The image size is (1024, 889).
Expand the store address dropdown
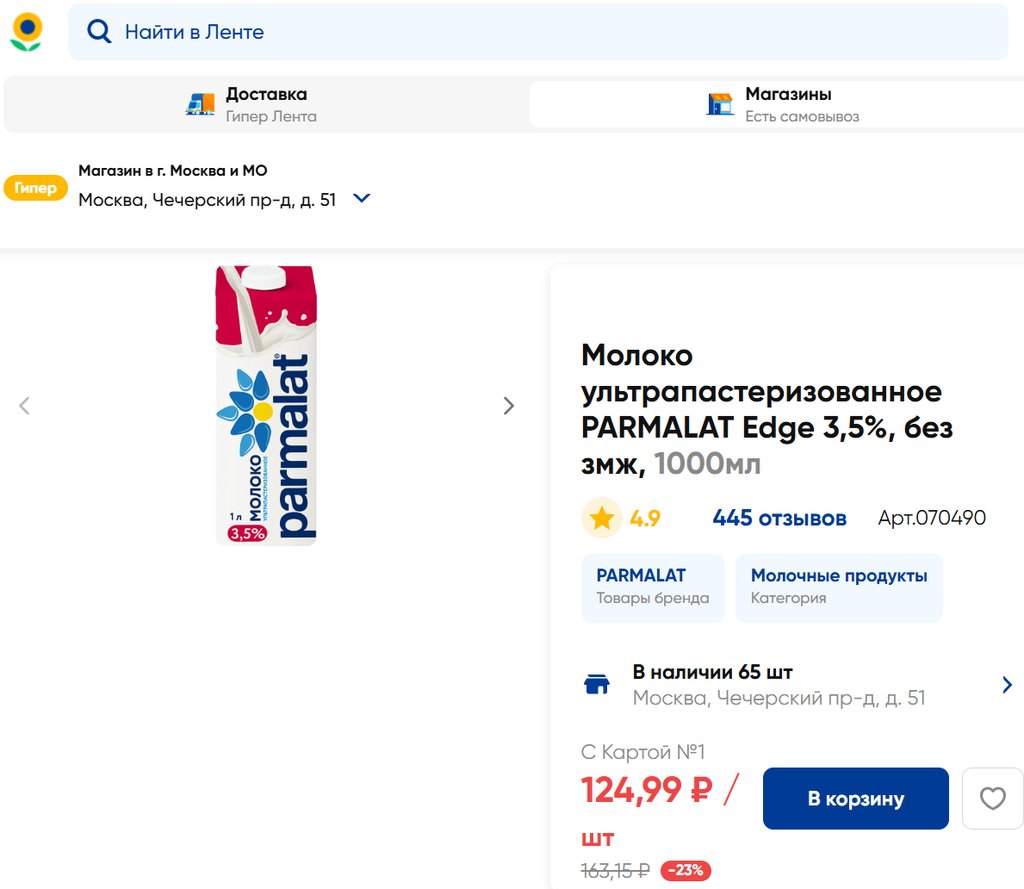point(362,199)
